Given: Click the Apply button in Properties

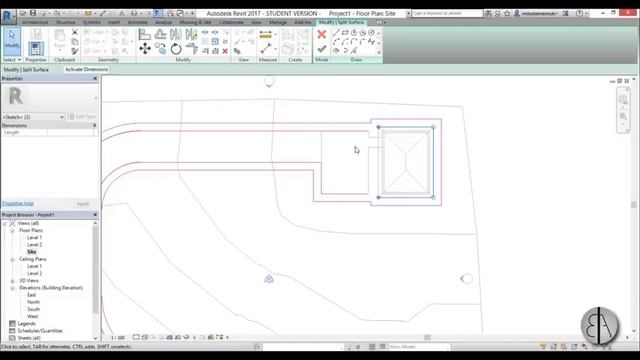Looking at the screenshot, I should (83, 203).
